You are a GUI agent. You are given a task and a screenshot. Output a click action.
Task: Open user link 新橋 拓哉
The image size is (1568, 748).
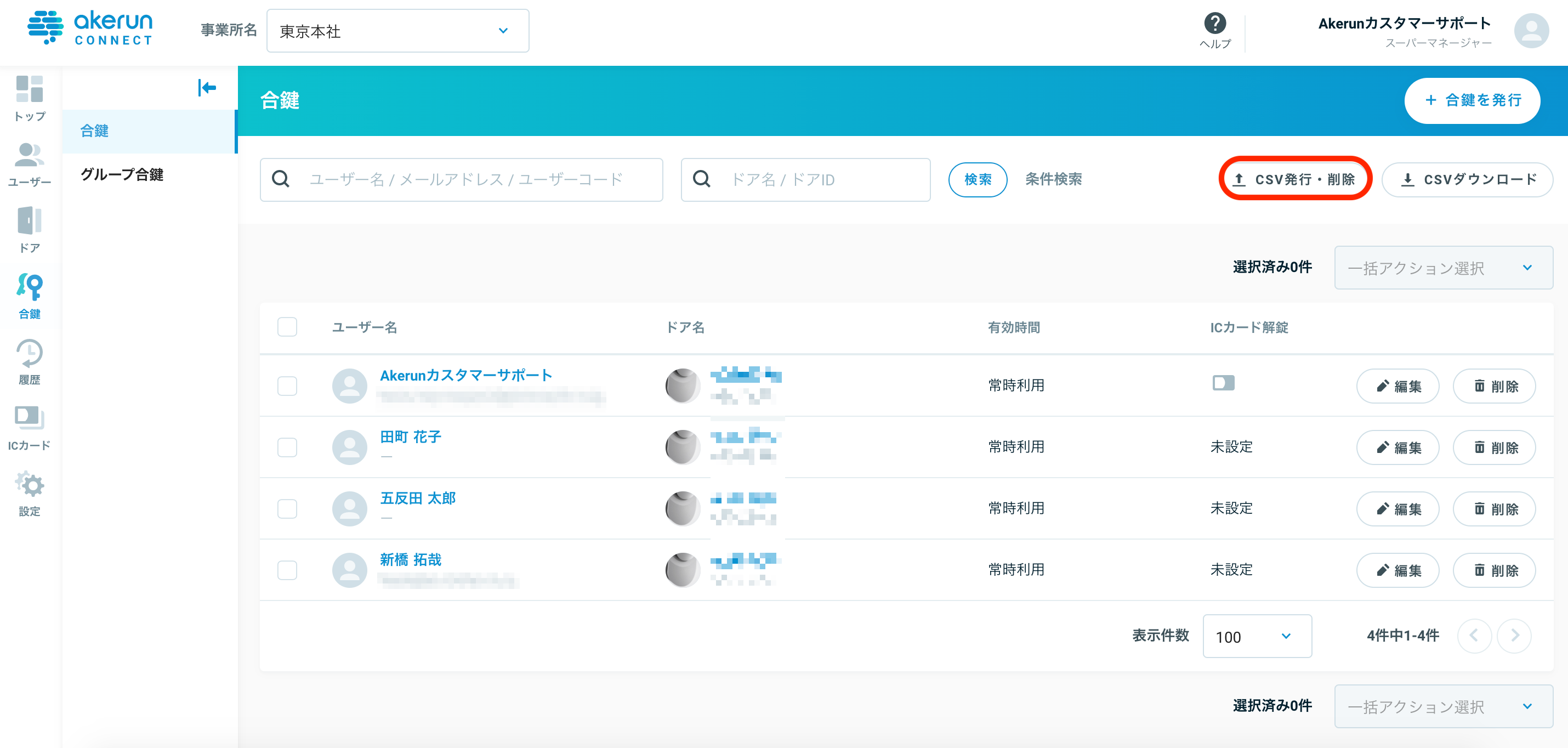tap(410, 560)
